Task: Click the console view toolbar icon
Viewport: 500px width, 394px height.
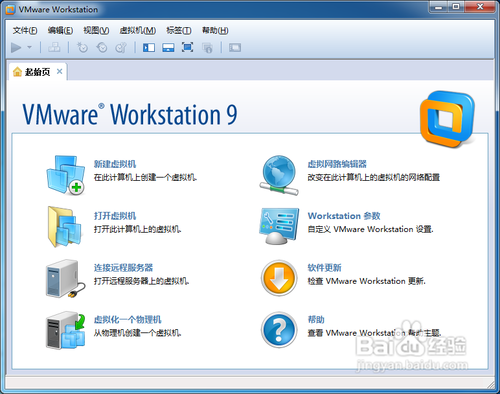Action: click(x=235, y=48)
